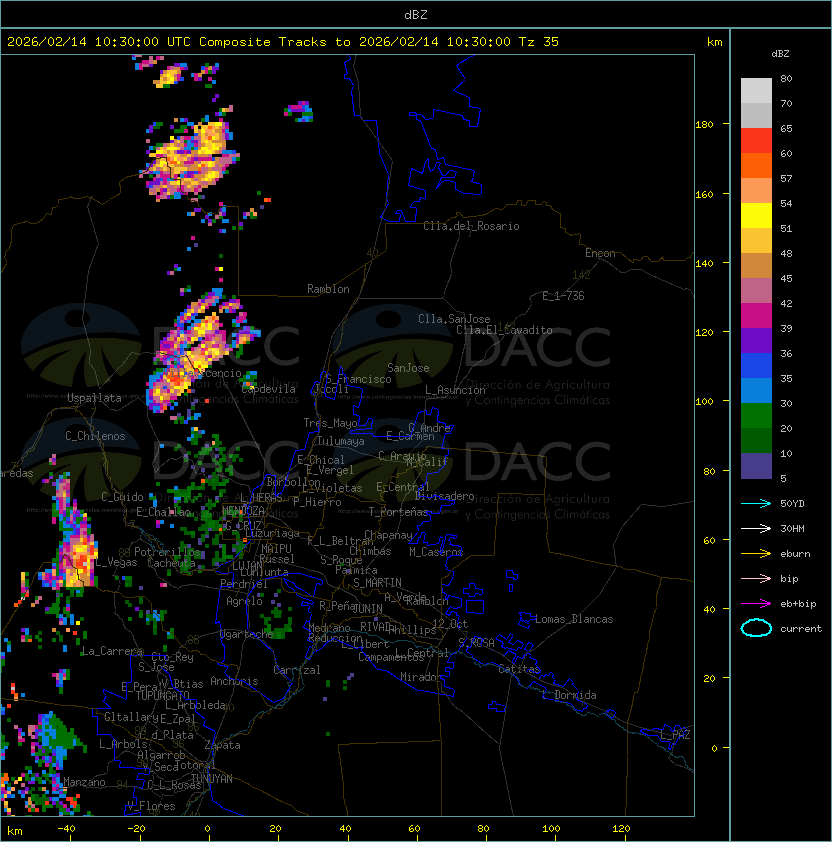Select the dark green 10-20 dBZ swatch
The height and width of the screenshot is (842, 832).
[756, 440]
